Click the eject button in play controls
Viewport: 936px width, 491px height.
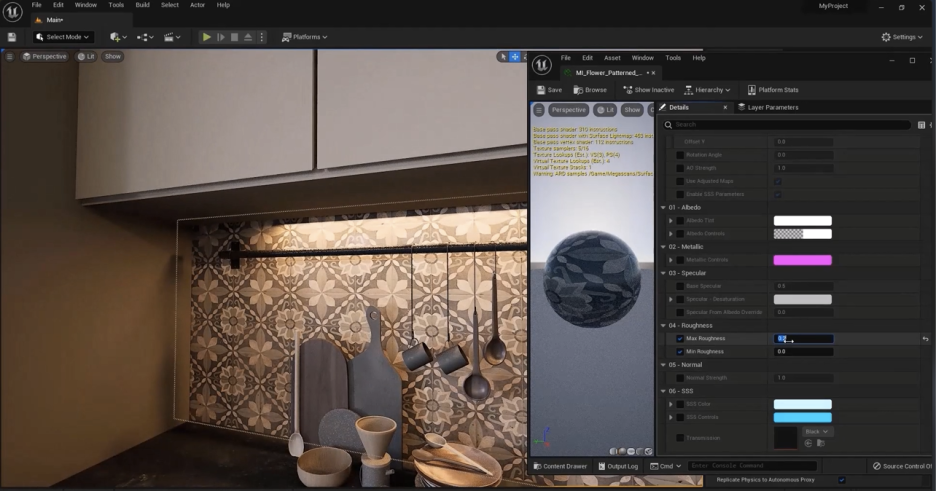248,37
